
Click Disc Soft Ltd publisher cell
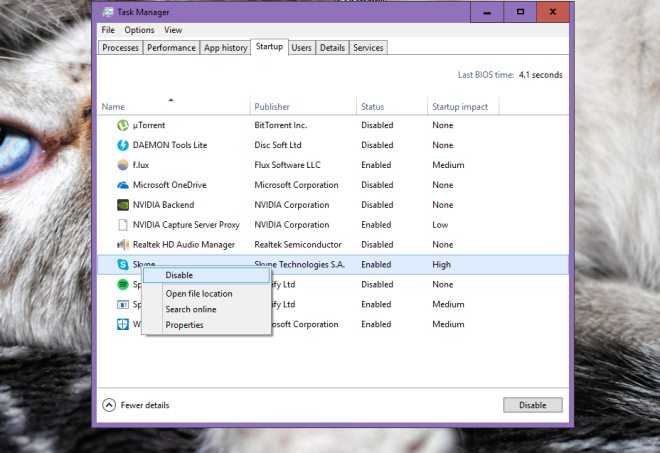[x=278, y=145]
